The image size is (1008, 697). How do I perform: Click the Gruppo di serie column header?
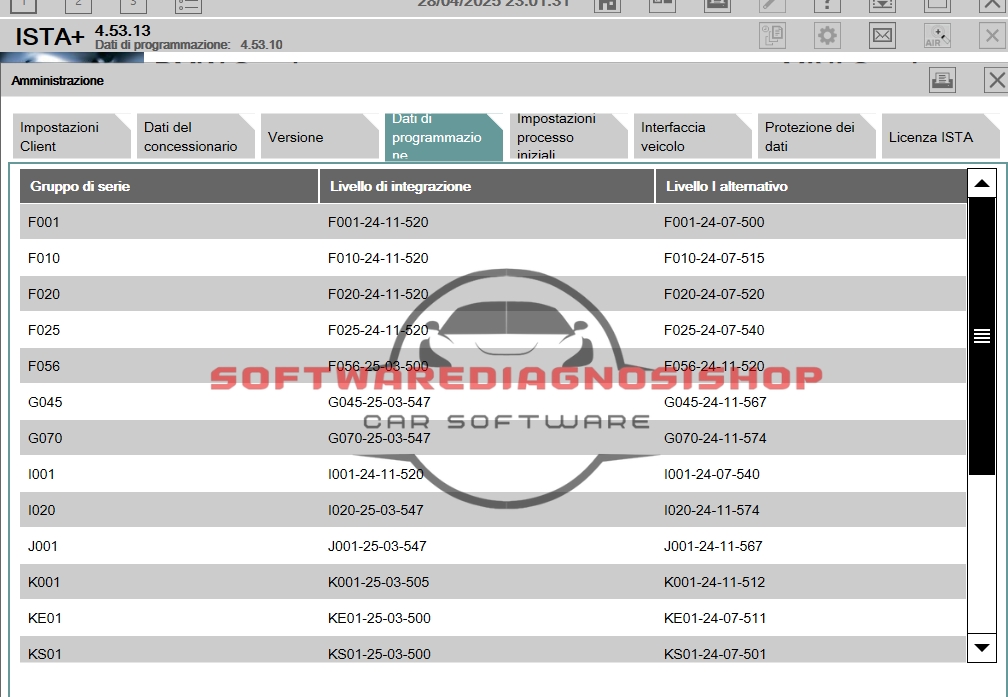tap(169, 186)
